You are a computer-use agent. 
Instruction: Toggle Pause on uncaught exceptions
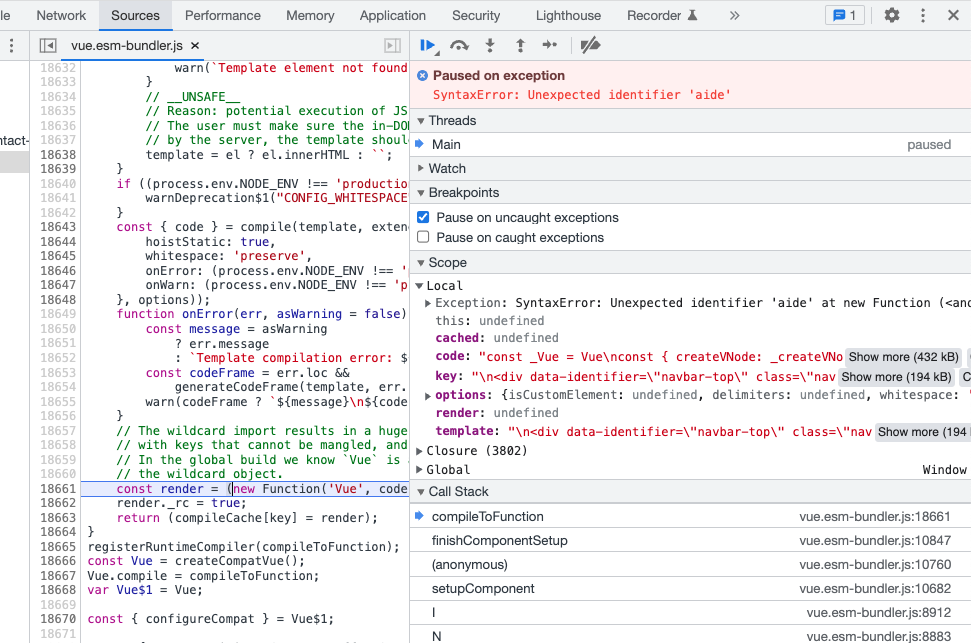tap(423, 217)
